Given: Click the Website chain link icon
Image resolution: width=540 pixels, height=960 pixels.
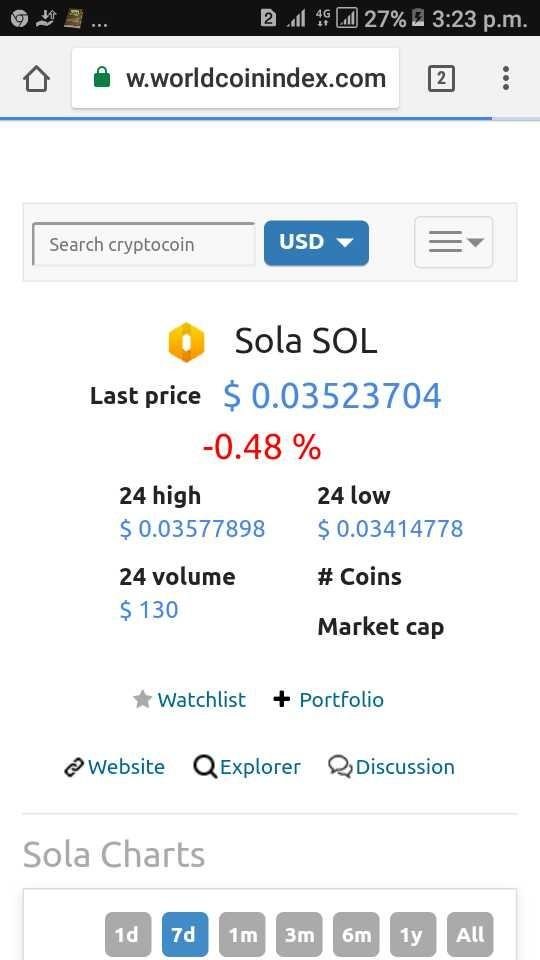Looking at the screenshot, I should (73, 767).
